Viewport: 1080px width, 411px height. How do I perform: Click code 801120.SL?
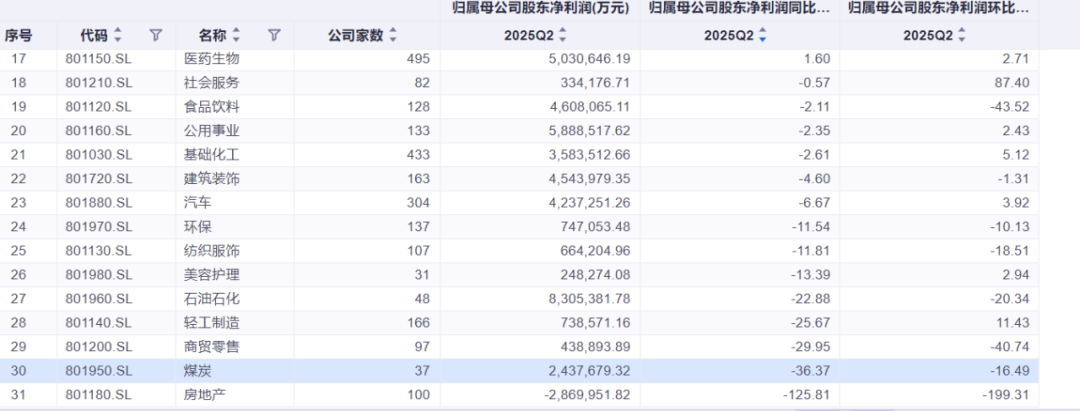[x=98, y=107]
